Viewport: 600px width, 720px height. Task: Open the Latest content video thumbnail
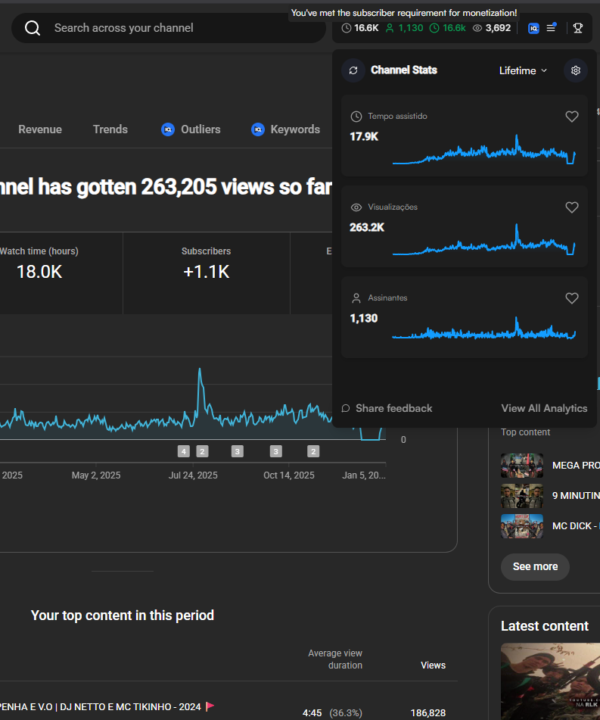coord(550,681)
